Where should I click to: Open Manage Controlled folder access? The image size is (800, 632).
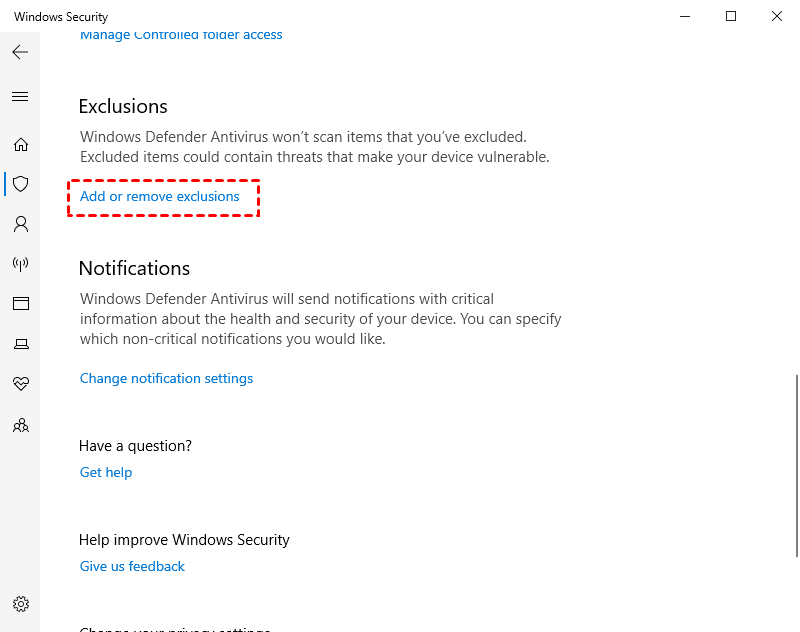(181, 34)
